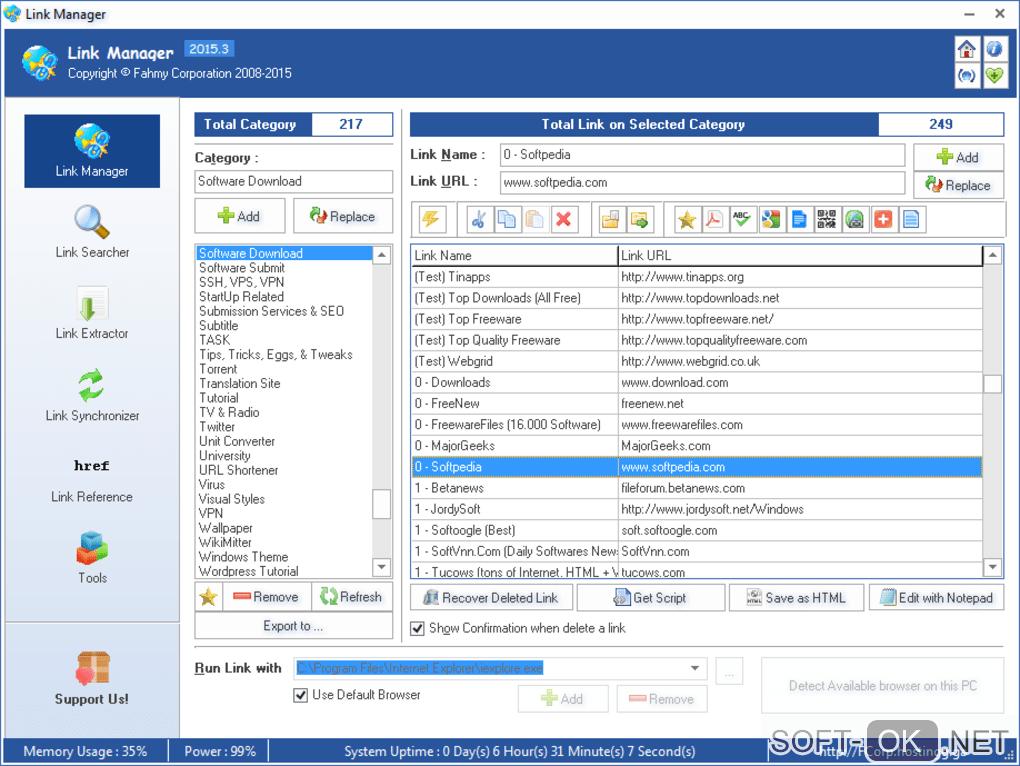Viewport: 1020px width, 766px height.
Task: Click Edit with Notepad button
Action: 936,598
